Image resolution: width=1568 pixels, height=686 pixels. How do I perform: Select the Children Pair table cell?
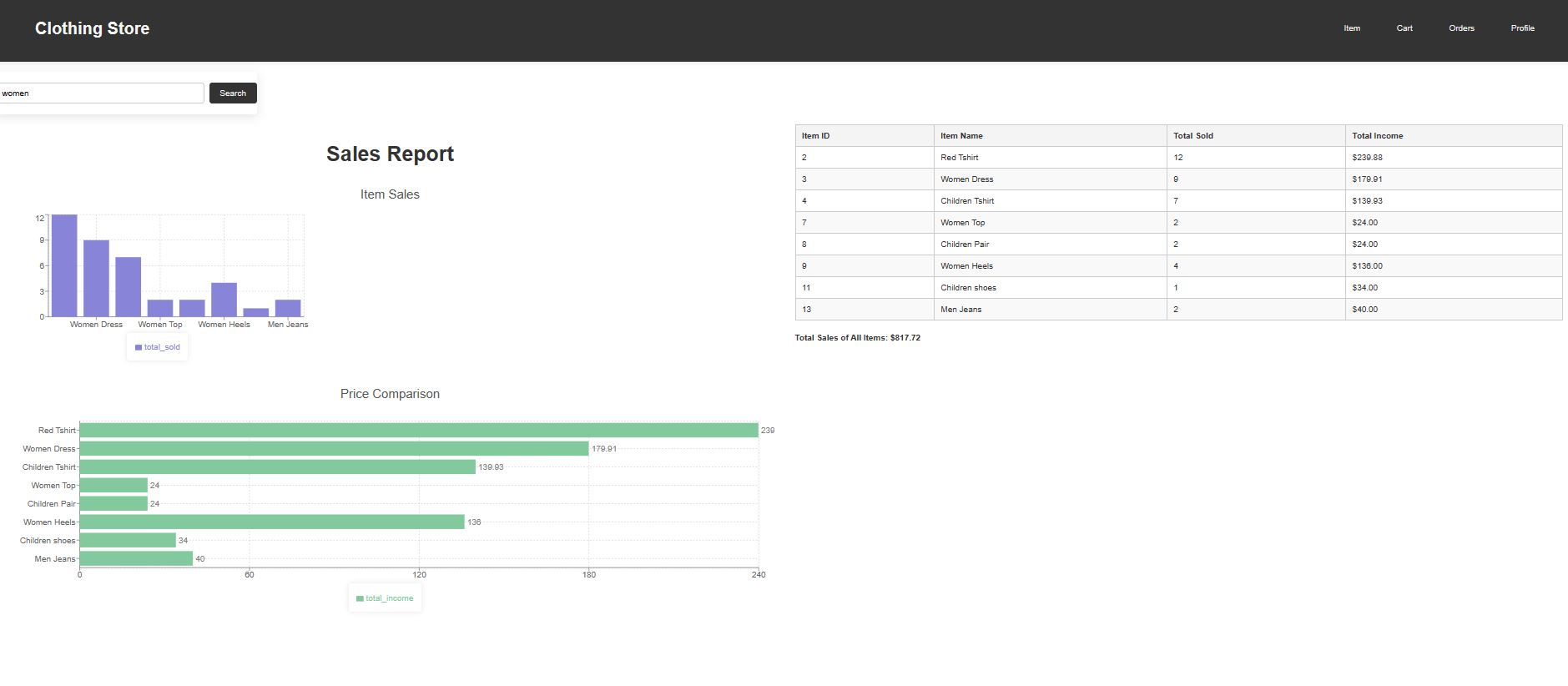tap(1050, 245)
